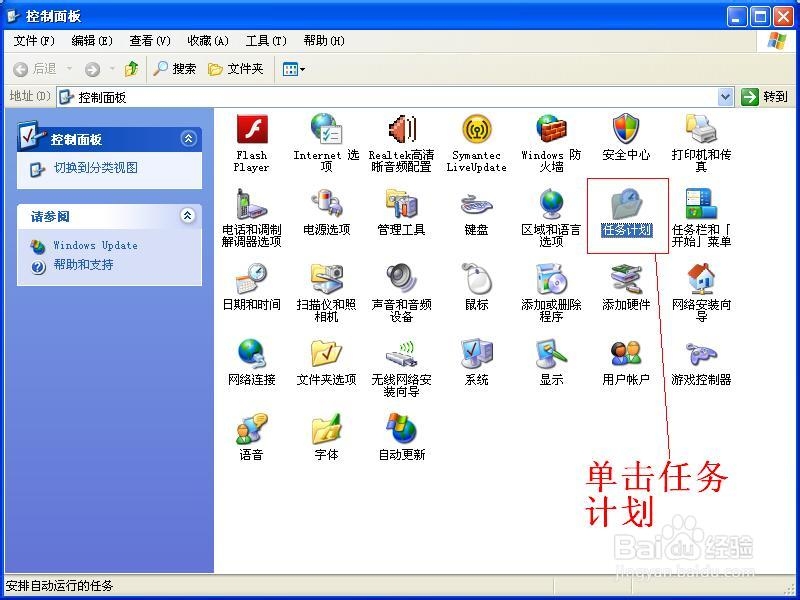Click the 搜索 toolbar button
This screenshot has width=800, height=600.
coord(175,69)
